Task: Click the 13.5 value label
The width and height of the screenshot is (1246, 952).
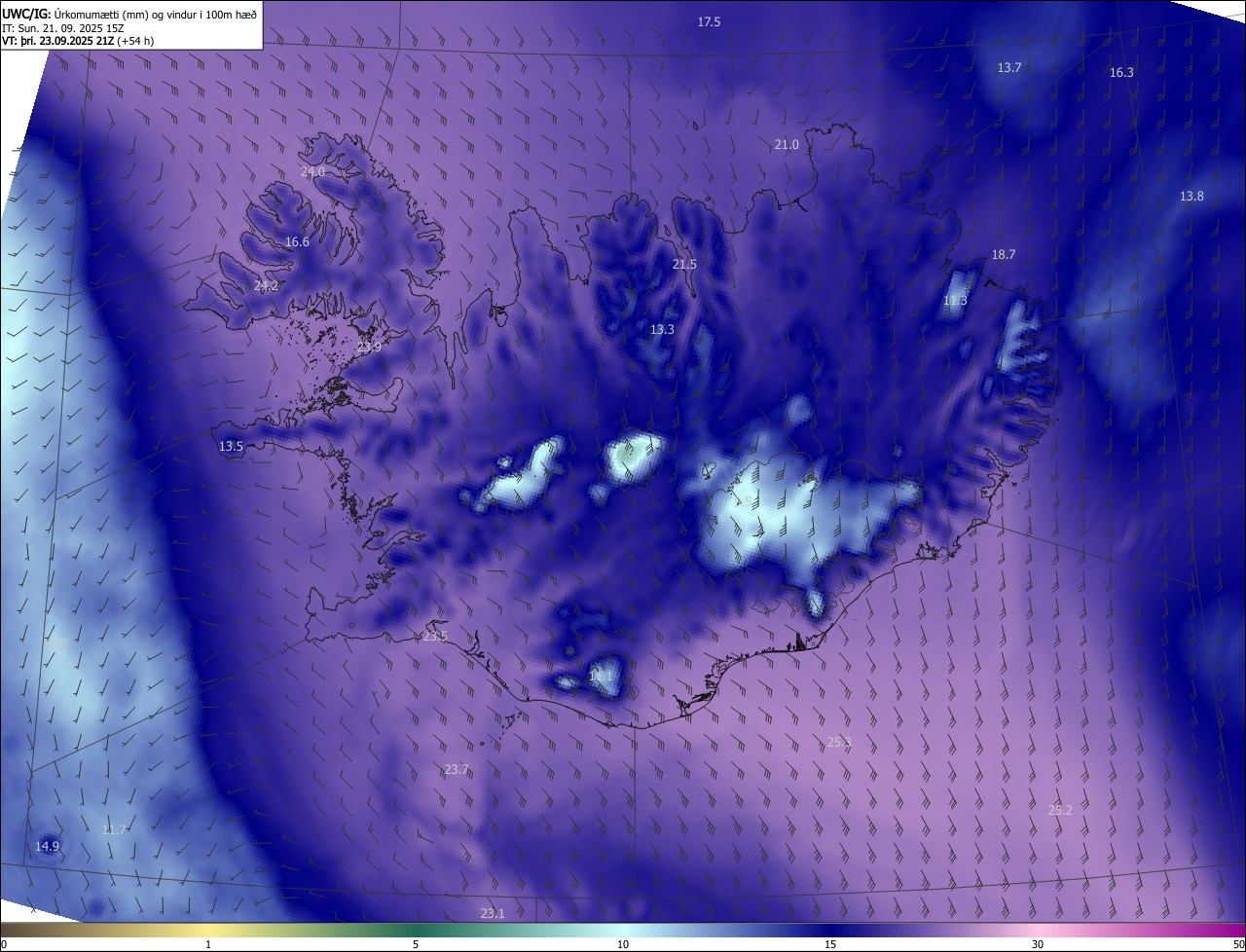Action: (x=231, y=446)
